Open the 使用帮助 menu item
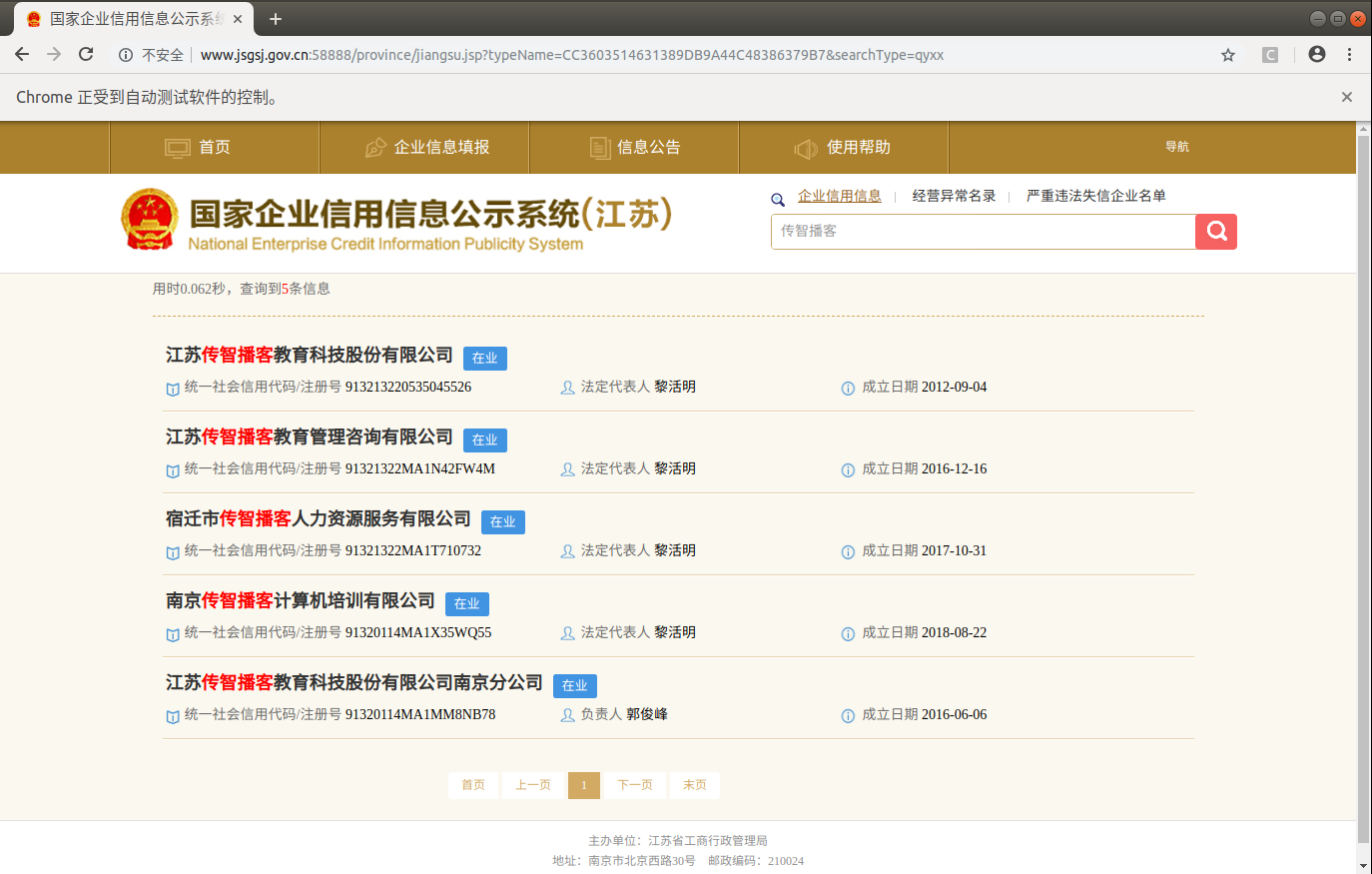The height and width of the screenshot is (874, 1372). click(844, 148)
